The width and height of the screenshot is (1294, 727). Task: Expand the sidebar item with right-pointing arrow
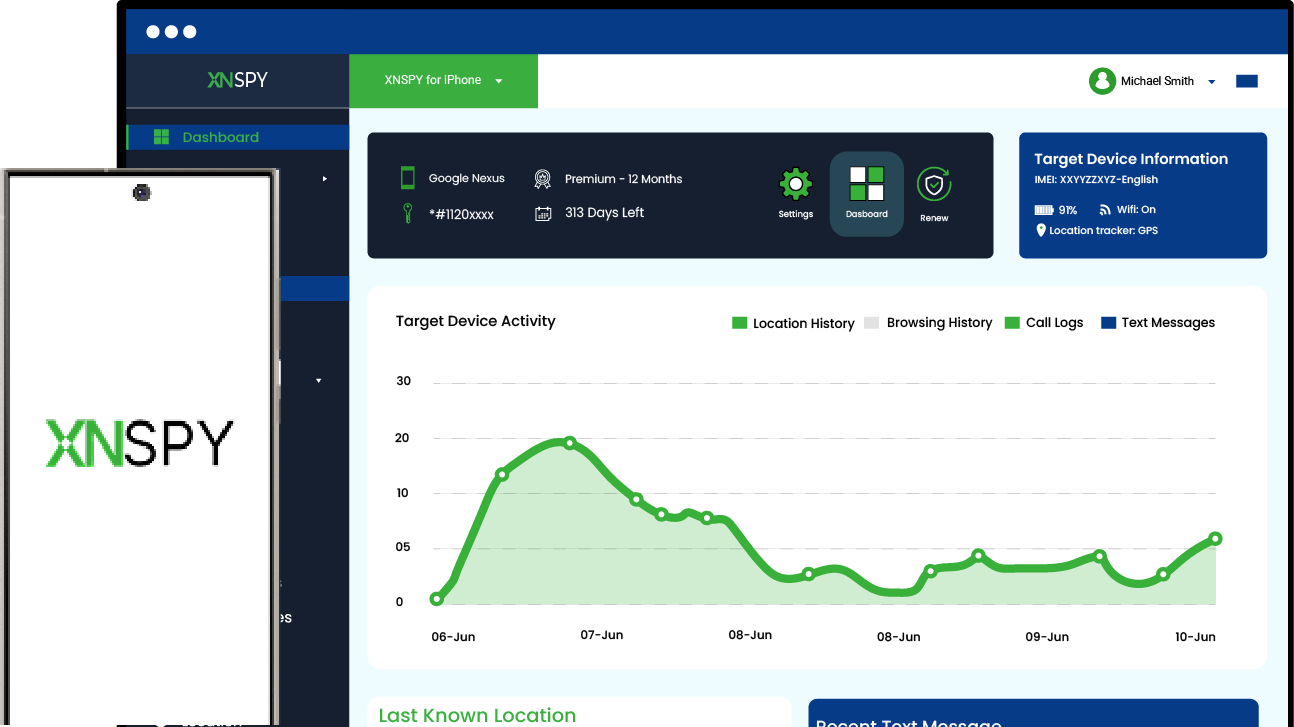pyautogui.click(x=324, y=179)
